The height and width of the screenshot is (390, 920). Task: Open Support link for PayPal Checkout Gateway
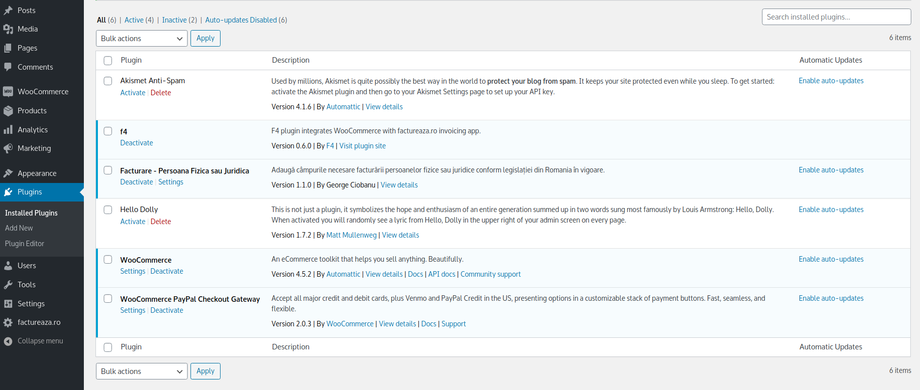[x=454, y=324]
